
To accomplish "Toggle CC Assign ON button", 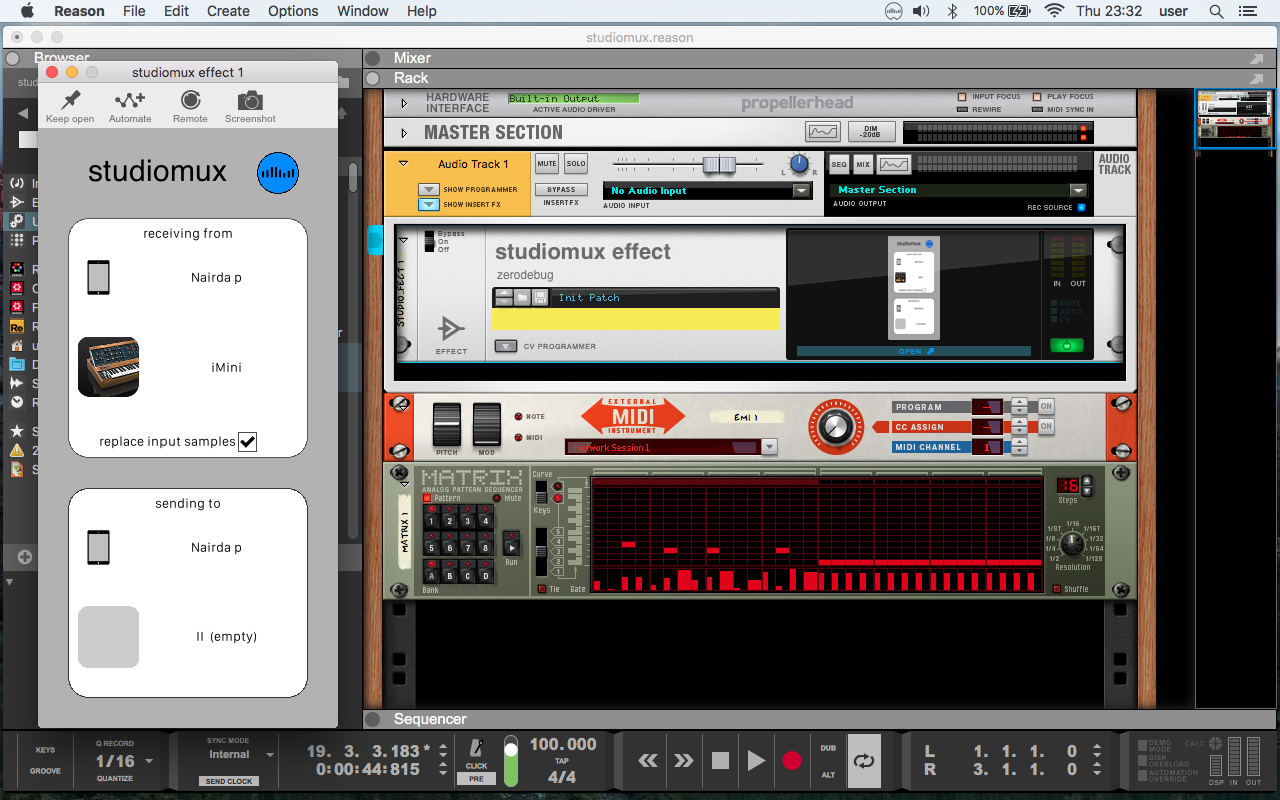I will pyautogui.click(x=1046, y=427).
